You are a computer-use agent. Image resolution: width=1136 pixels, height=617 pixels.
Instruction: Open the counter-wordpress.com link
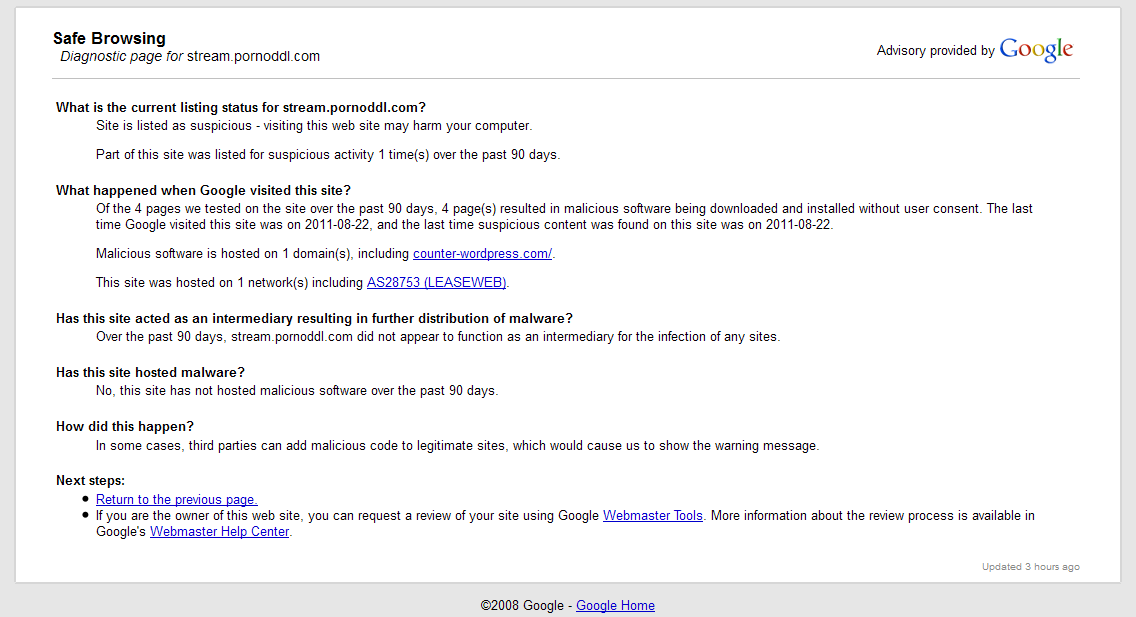click(x=483, y=253)
